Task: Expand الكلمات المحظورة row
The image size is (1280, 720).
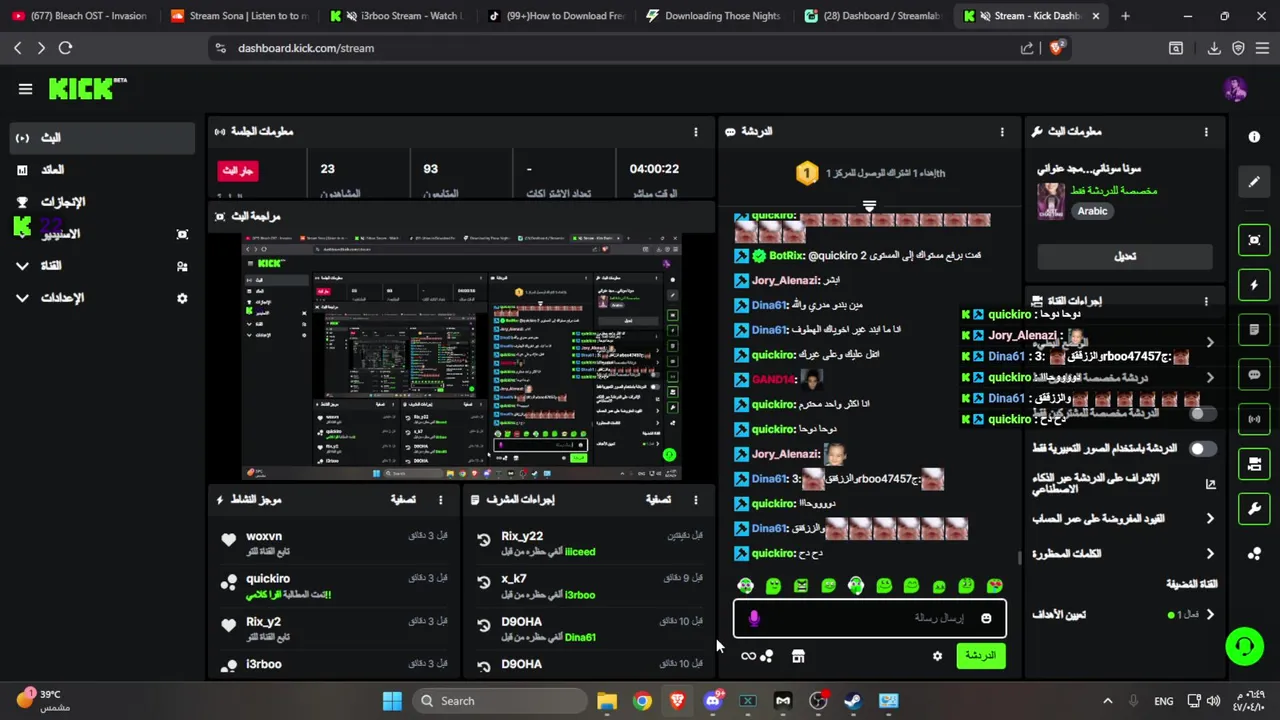Action: 1124,554
